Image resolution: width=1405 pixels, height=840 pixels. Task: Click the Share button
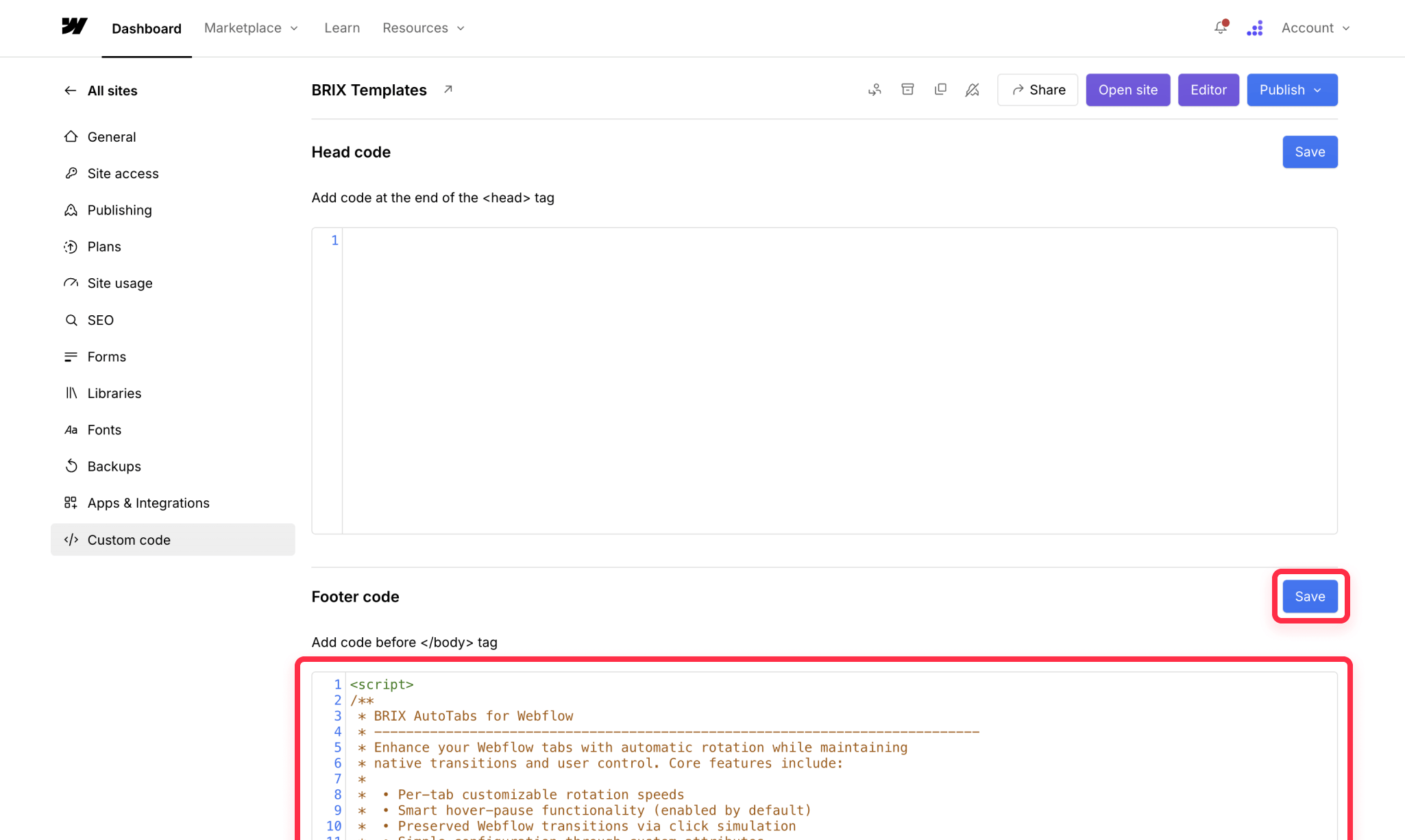click(x=1038, y=90)
